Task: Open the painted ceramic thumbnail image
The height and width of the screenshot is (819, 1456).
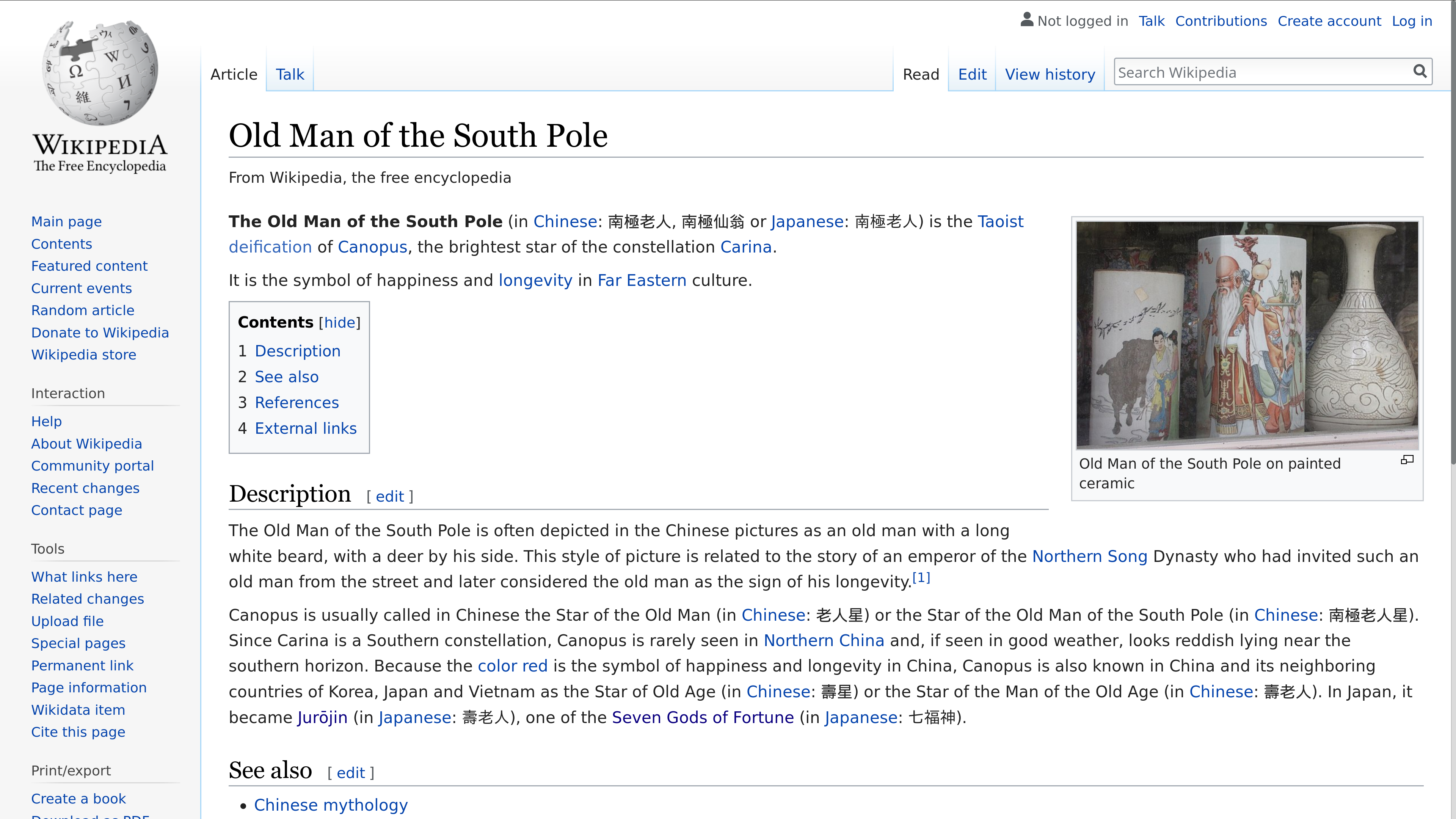Action: (x=1247, y=335)
